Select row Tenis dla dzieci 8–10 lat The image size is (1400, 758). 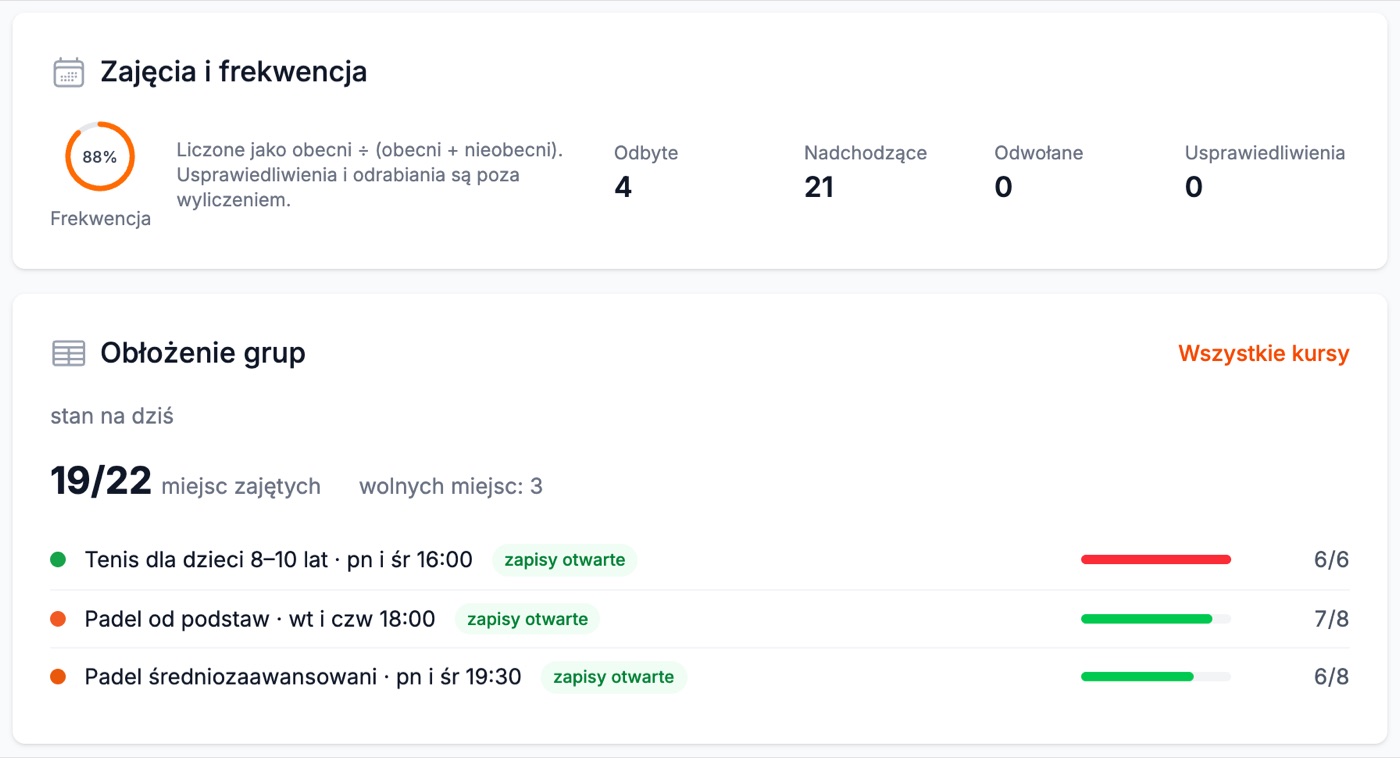tap(700, 560)
